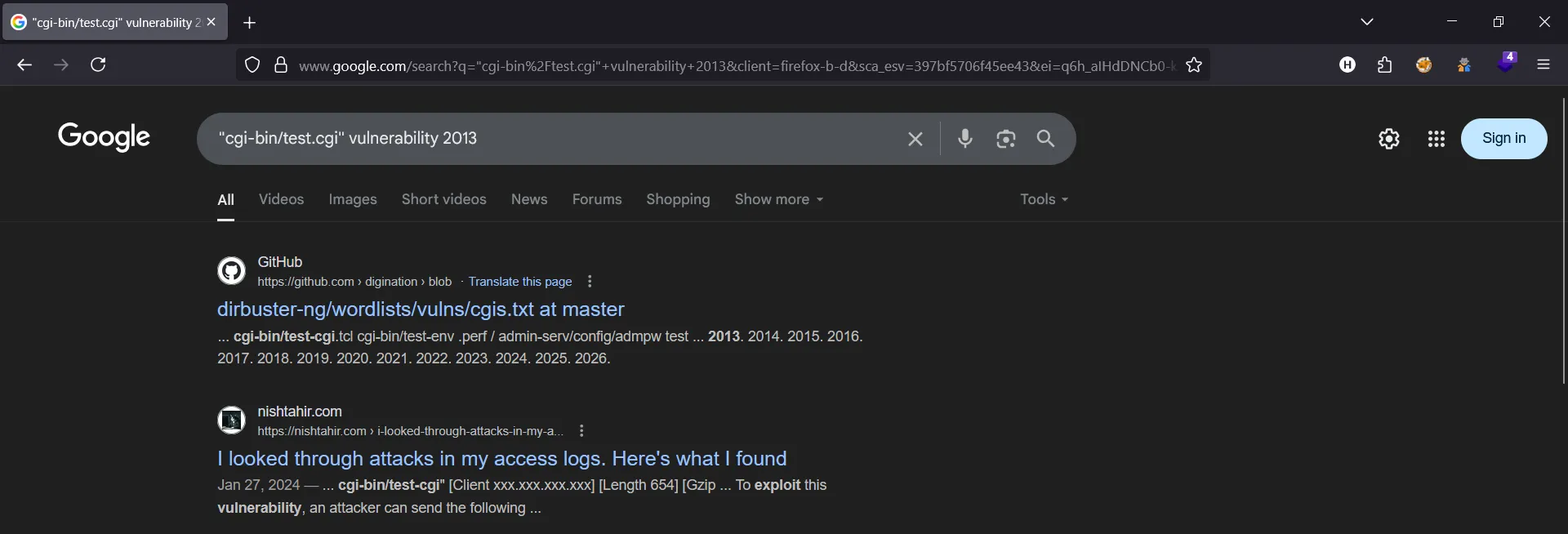Open list all tabs dropdown arrow

1367,22
